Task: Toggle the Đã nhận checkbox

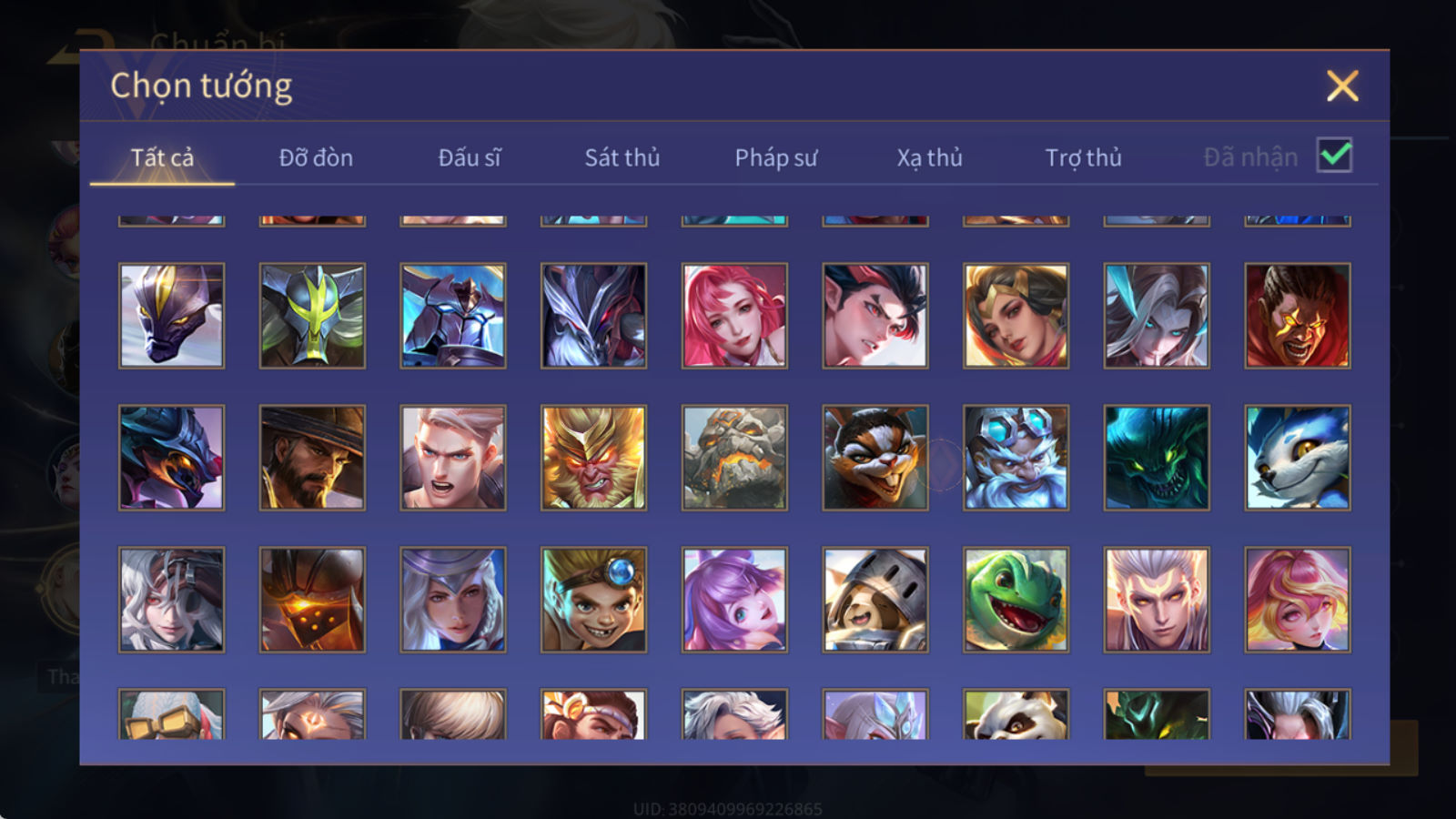Action: [x=1335, y=156]
